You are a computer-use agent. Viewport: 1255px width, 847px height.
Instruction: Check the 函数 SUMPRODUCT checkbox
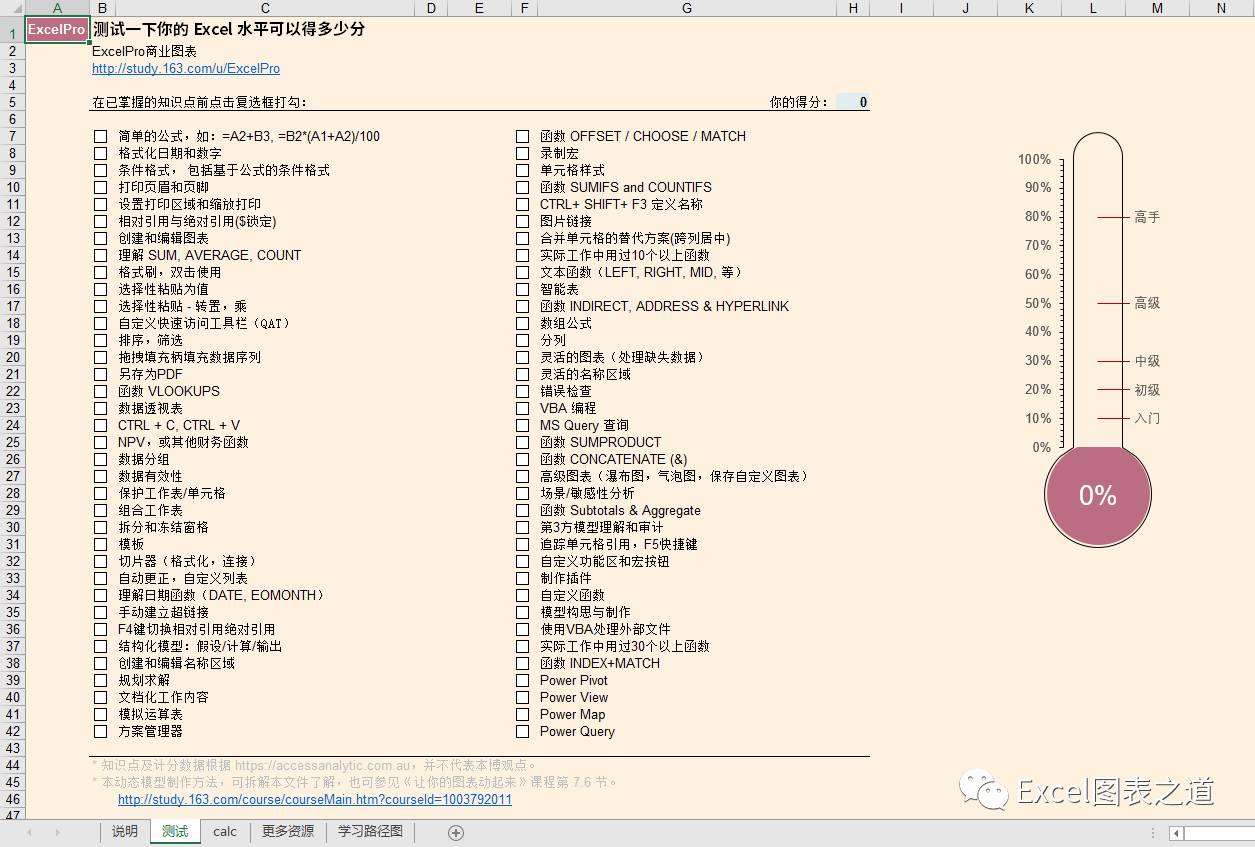522,442
